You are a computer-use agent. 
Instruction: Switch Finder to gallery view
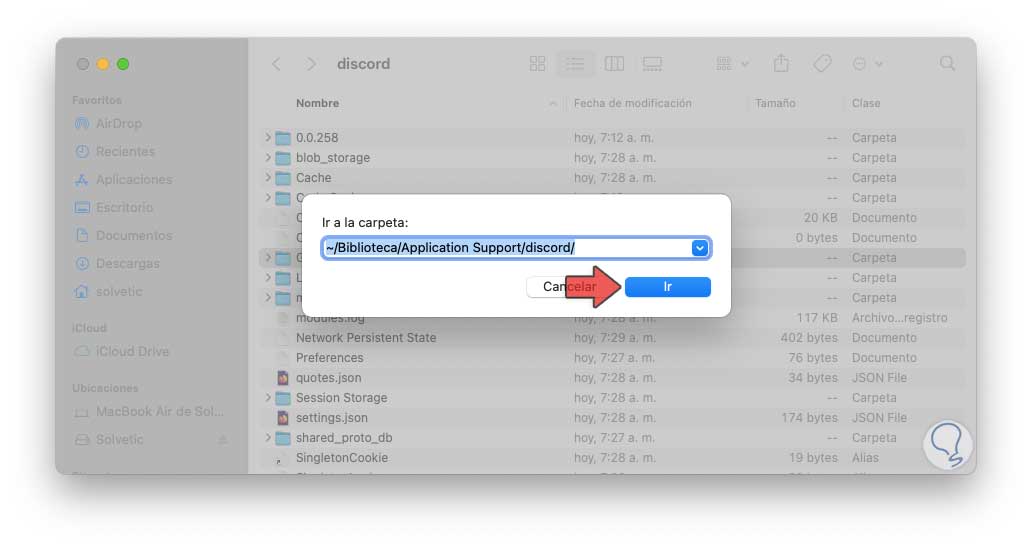click(652, 64)
